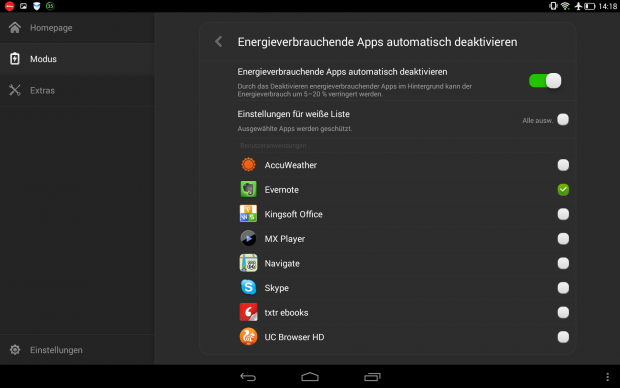Click the Evernote elephant icon
Viewport: 620px width, 388px height.
[x=248, y=189]
